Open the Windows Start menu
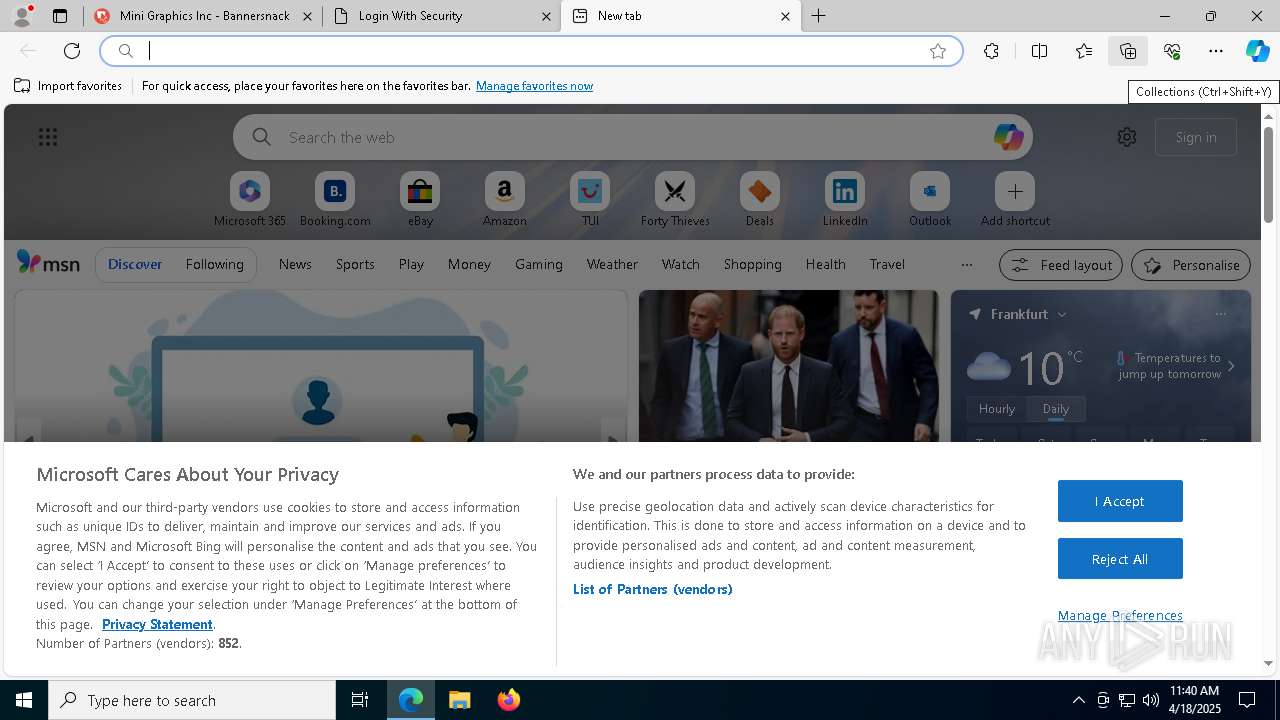 24,700
